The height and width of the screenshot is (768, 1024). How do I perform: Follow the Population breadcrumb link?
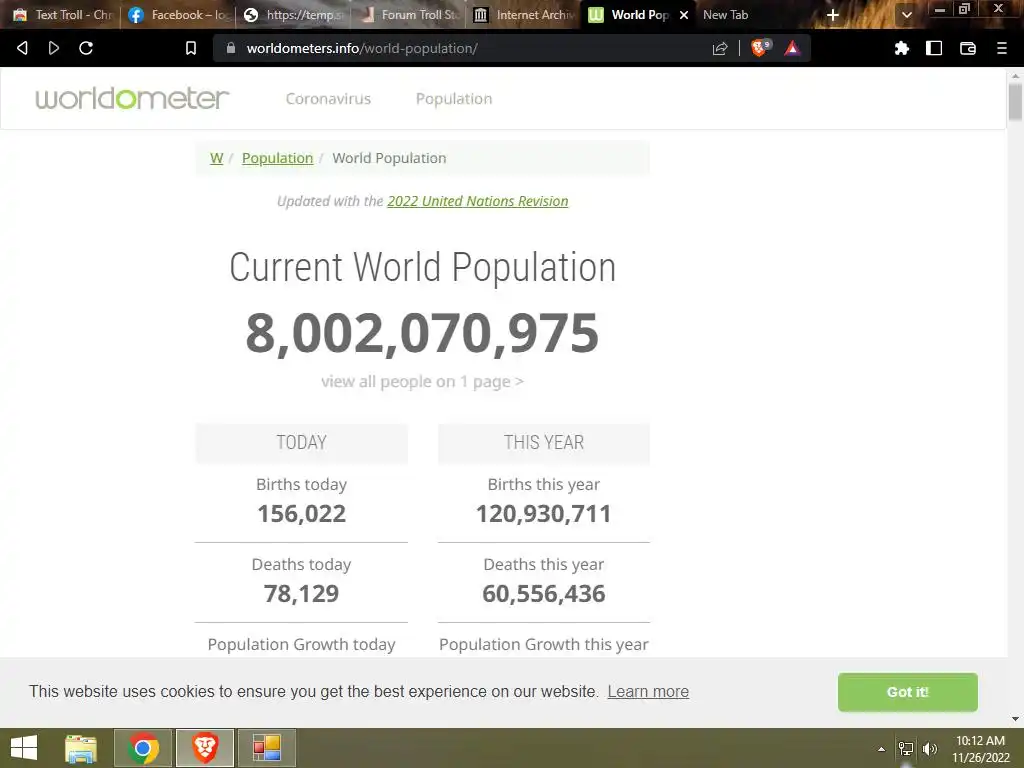click(x=278, y=158)
